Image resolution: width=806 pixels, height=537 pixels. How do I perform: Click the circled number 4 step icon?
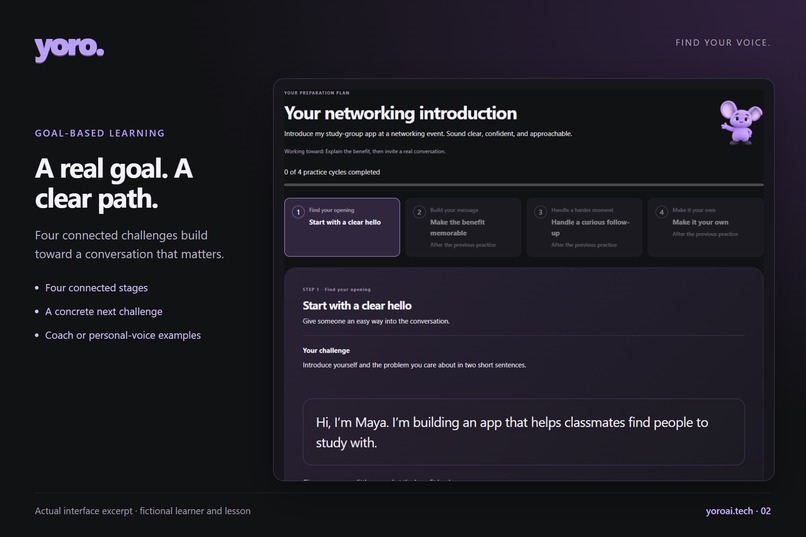[x=662, y=212]
